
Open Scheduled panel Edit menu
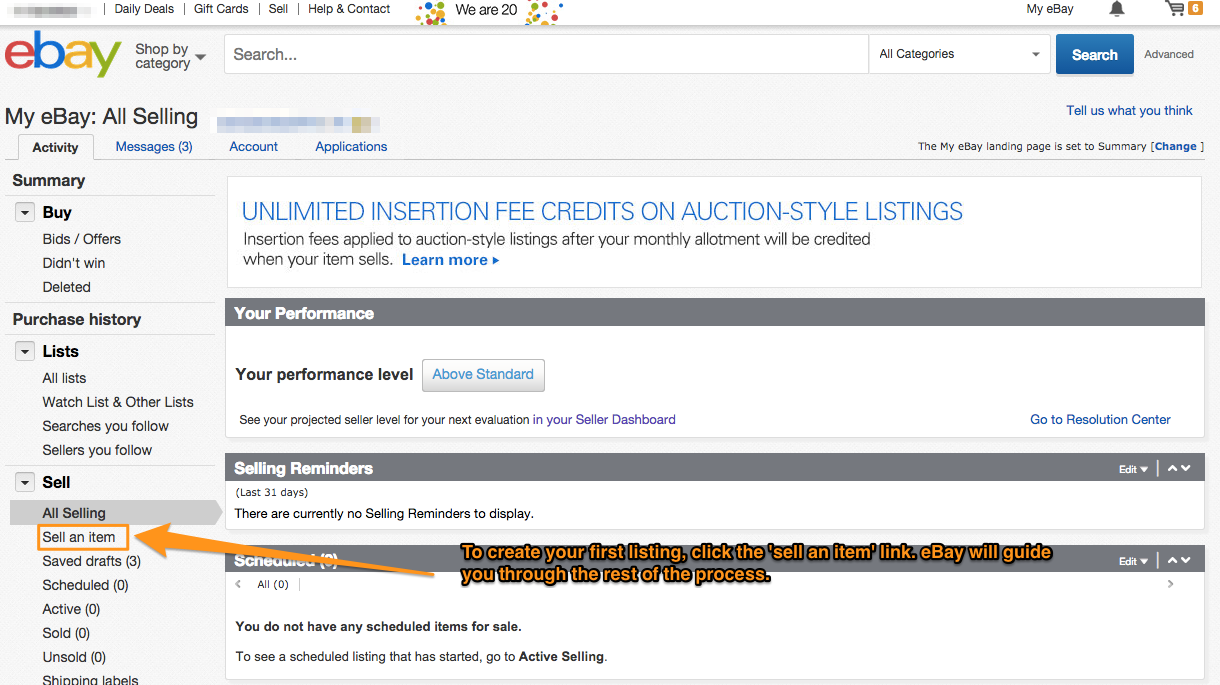coord(1133,561)
